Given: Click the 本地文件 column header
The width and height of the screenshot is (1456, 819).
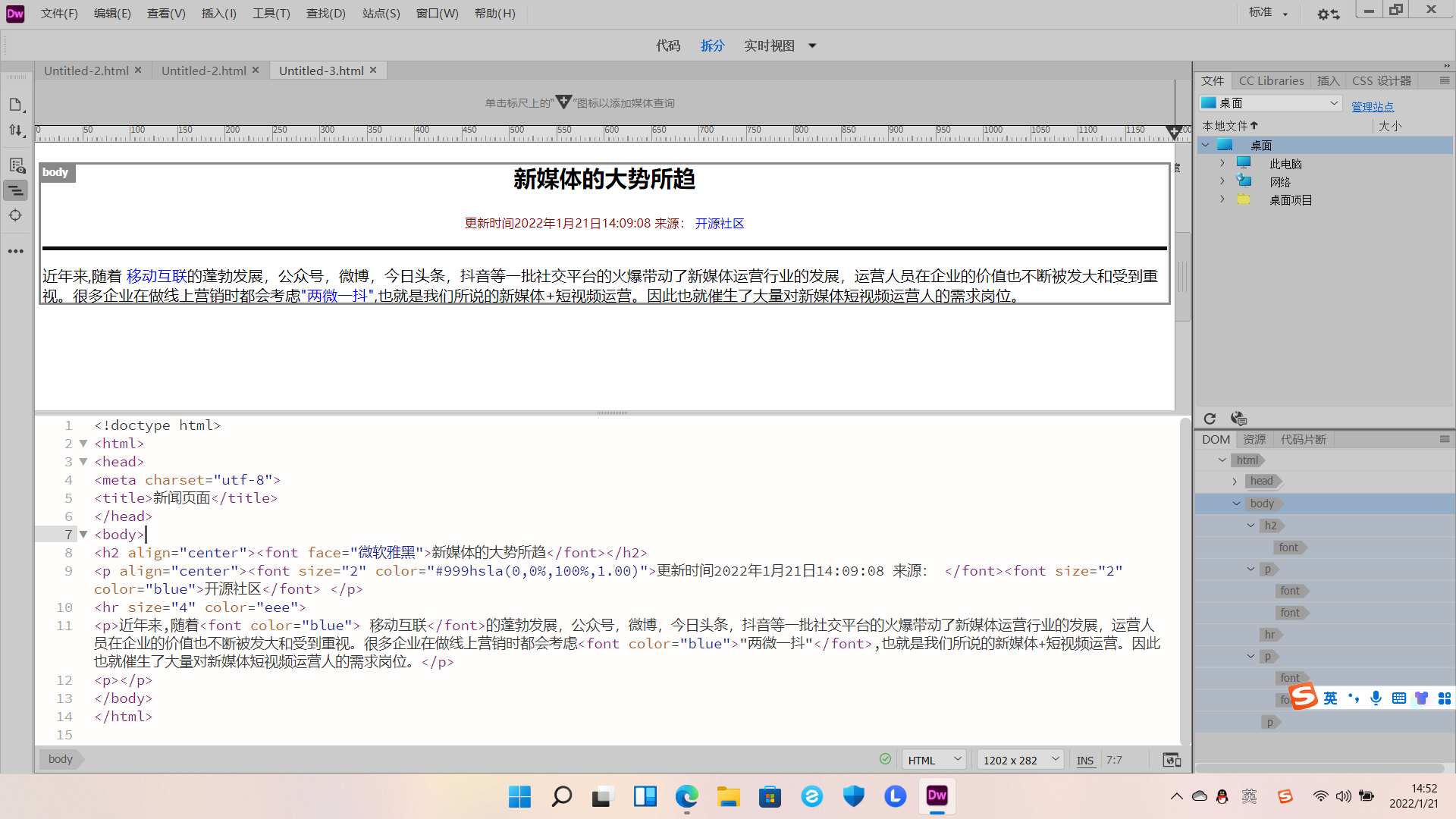Looking at the screenshot, I should coord(1229,126).
